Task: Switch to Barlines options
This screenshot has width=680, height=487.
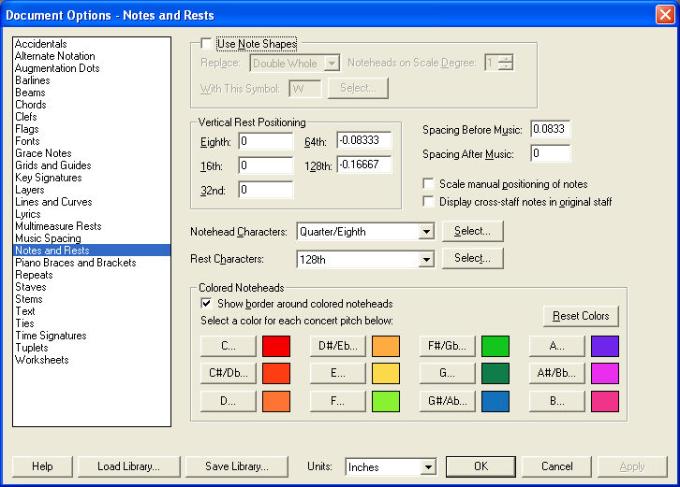Action: coord(33,80)
